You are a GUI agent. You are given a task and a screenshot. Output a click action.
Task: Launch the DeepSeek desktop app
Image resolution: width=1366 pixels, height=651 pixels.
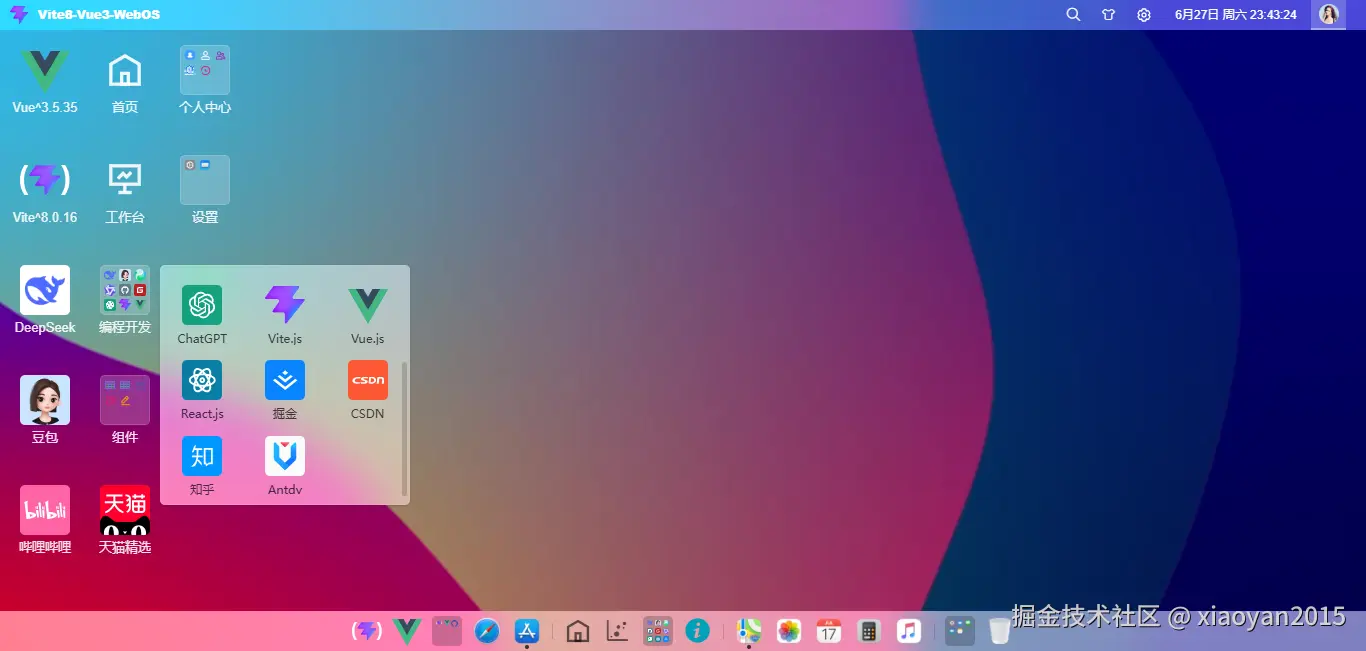(45, 290)
